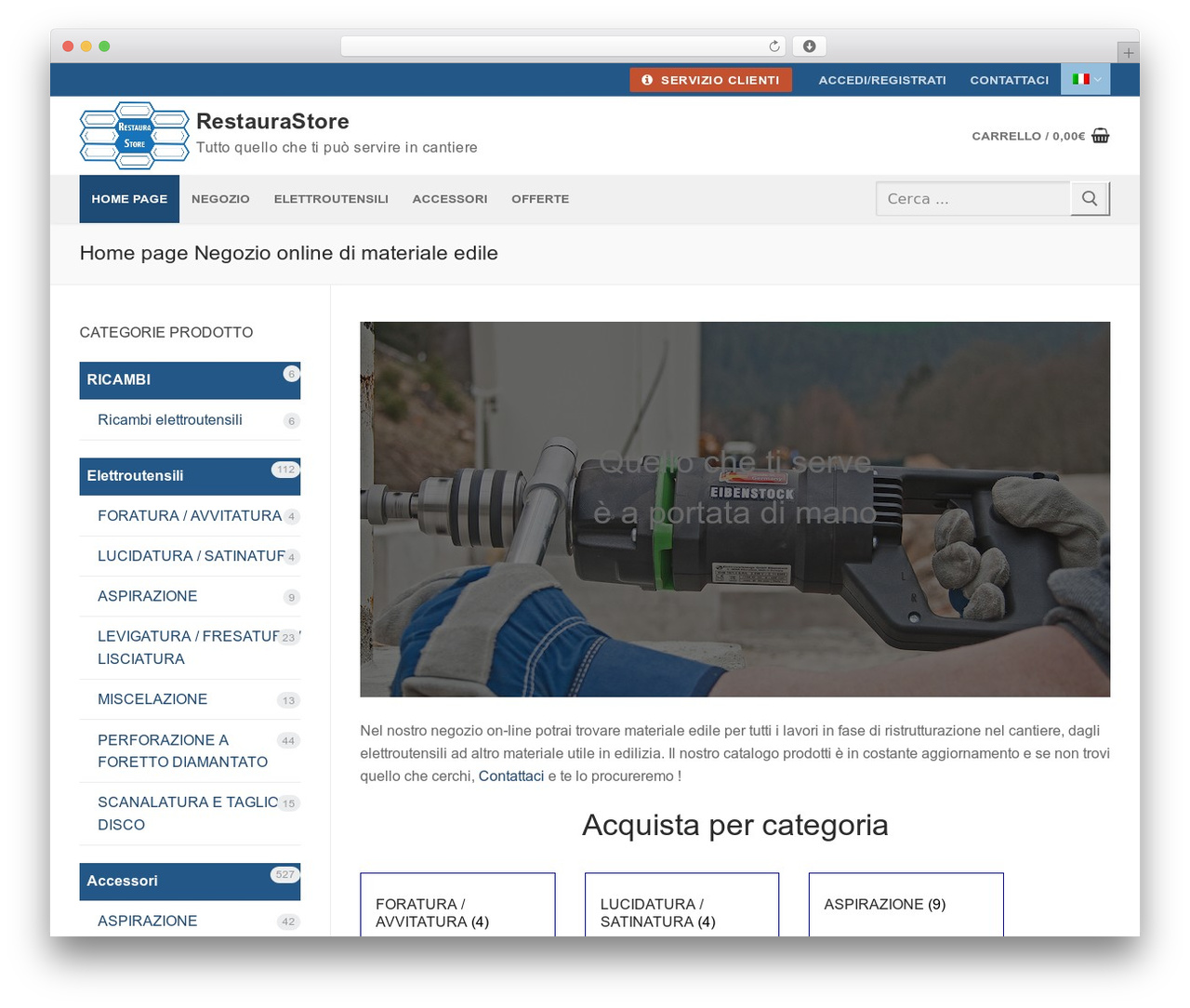1190x1008 pixels.
Task: Open the ACCESSORI menu item
Action: pos(450,199)
